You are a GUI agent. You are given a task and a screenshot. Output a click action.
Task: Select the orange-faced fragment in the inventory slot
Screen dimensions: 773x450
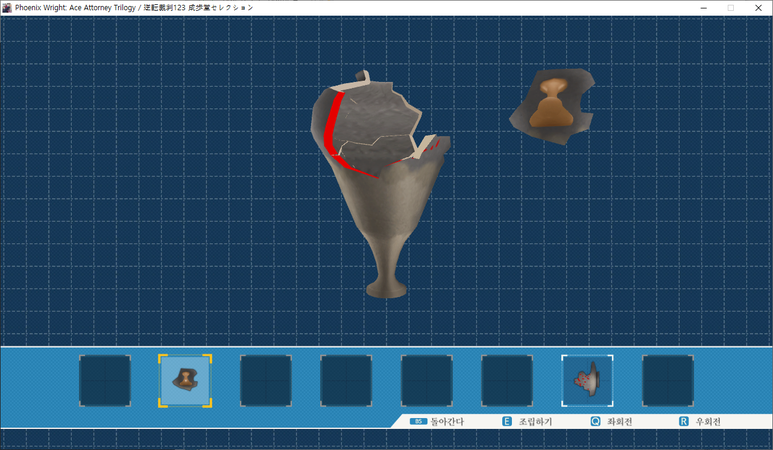coord(185,381)
